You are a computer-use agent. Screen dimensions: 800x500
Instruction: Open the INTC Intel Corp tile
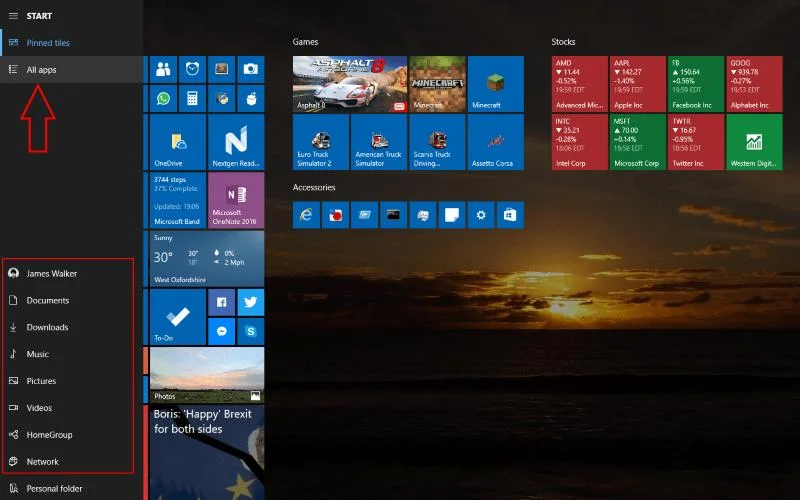(580, 142)
